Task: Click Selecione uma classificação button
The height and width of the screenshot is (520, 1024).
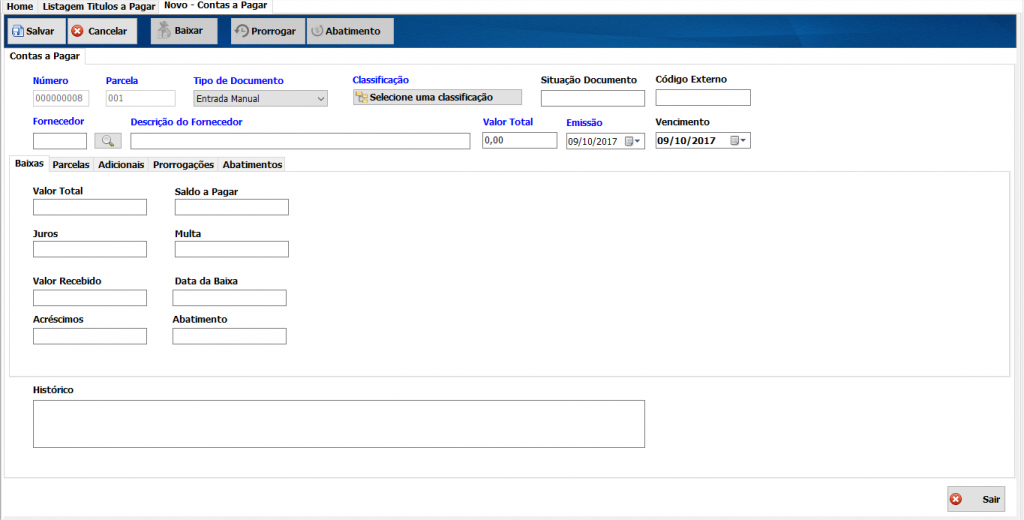Action: tap(437, 97)
